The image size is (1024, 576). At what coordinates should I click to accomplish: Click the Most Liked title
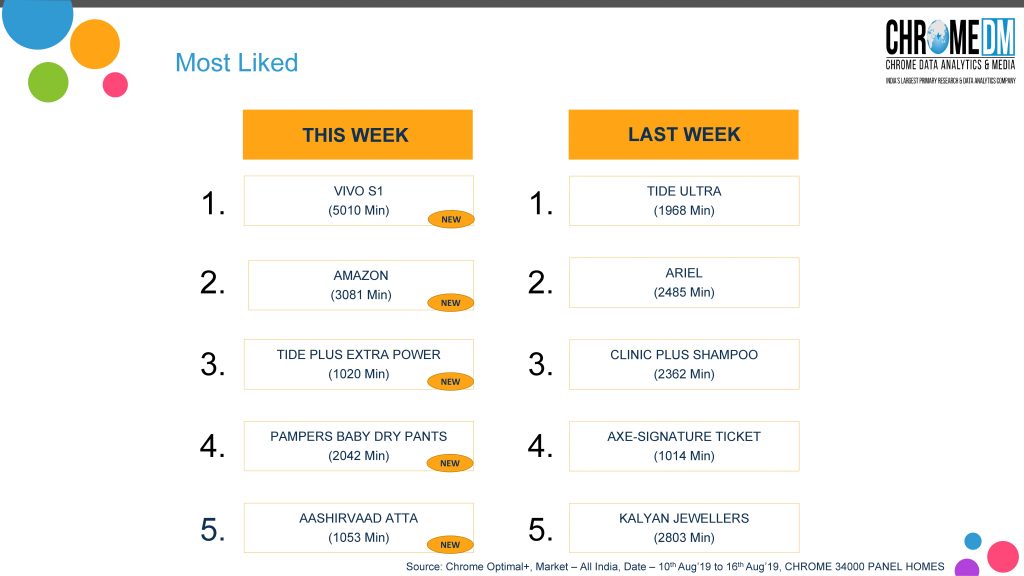click(x=236, y=63)
